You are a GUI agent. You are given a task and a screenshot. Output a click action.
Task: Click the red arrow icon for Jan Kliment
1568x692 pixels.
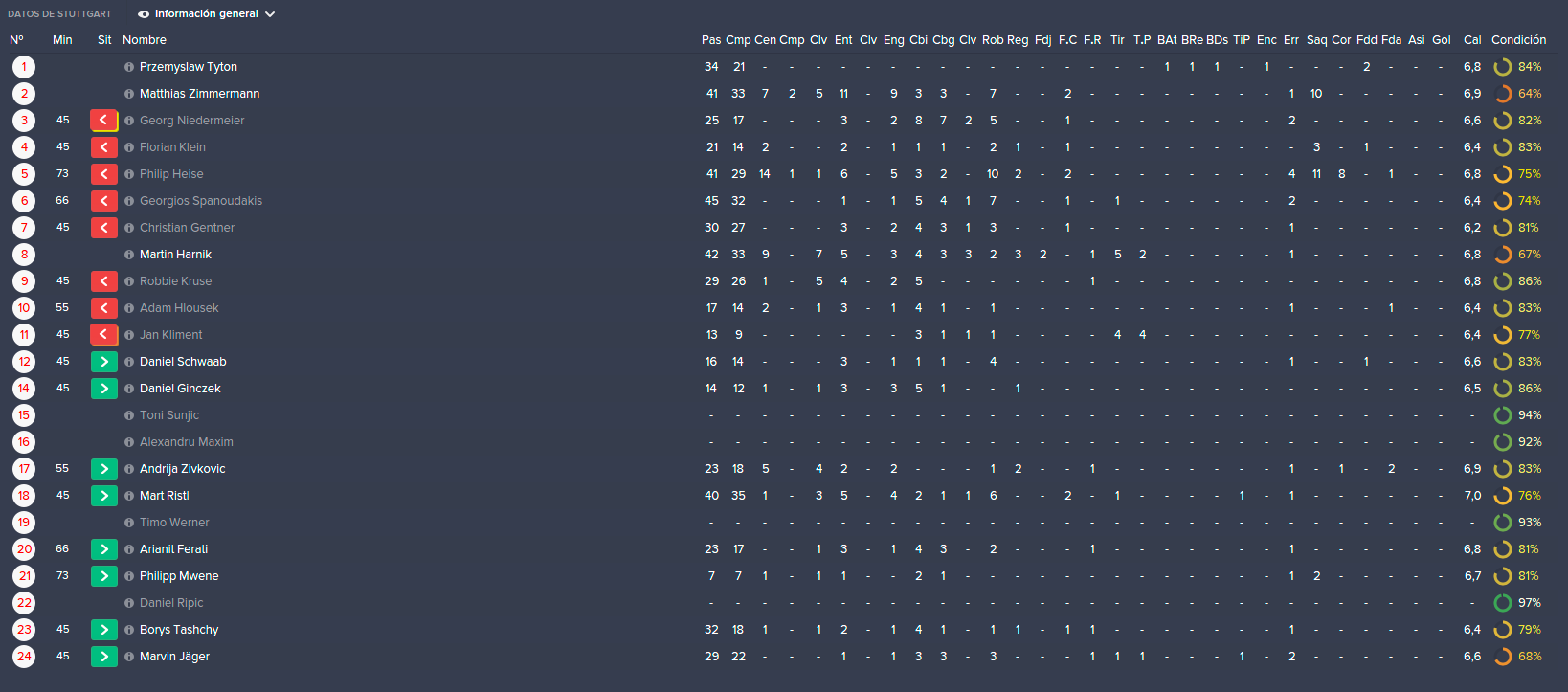coord(104,335)
